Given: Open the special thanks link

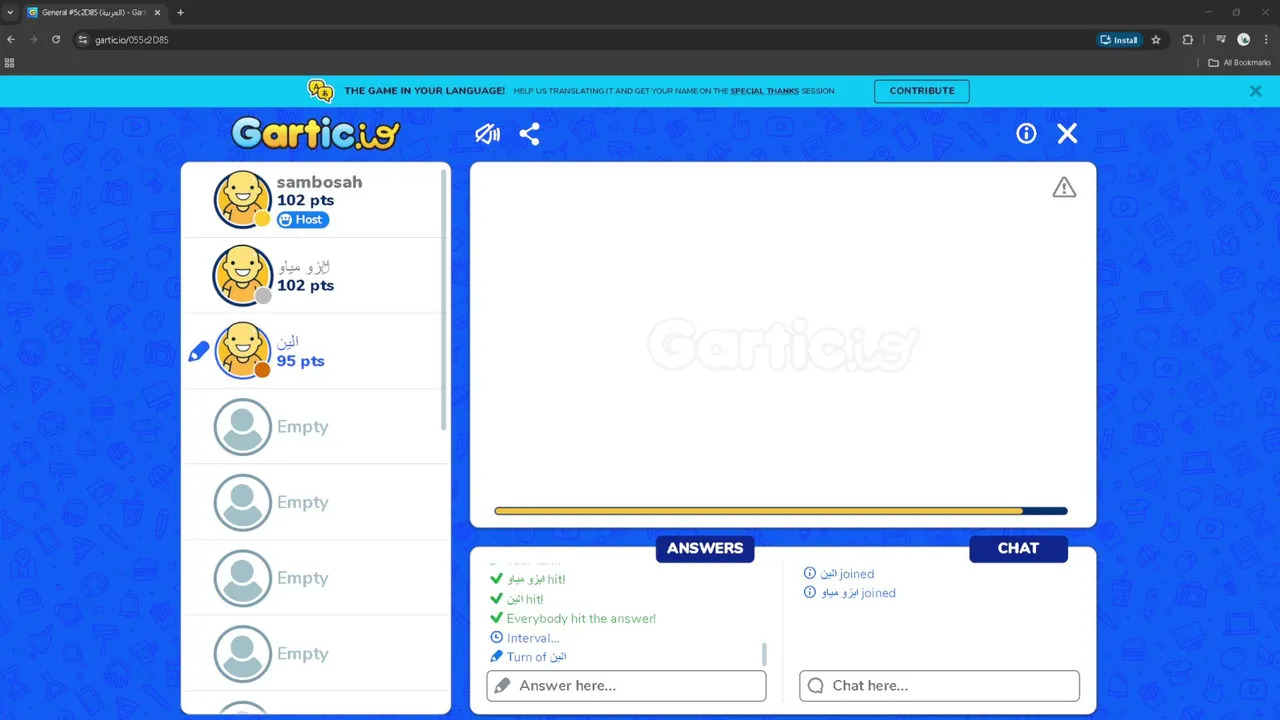Looking at the screenshot, I should tap(764, 91).
